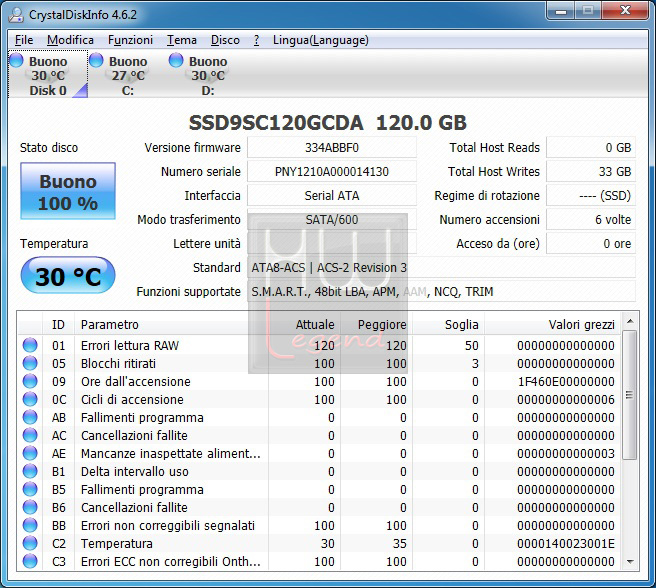Click the status orb of Errori ECC row C3

click(x=30, y=561)
